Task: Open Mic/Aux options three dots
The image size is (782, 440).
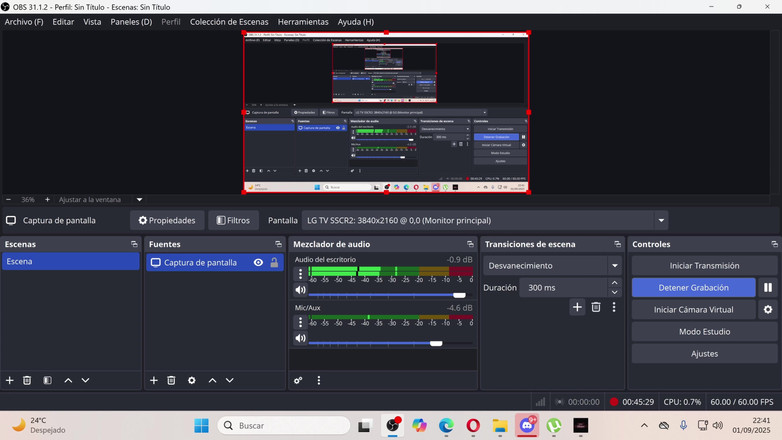Action: pos(300,322)
